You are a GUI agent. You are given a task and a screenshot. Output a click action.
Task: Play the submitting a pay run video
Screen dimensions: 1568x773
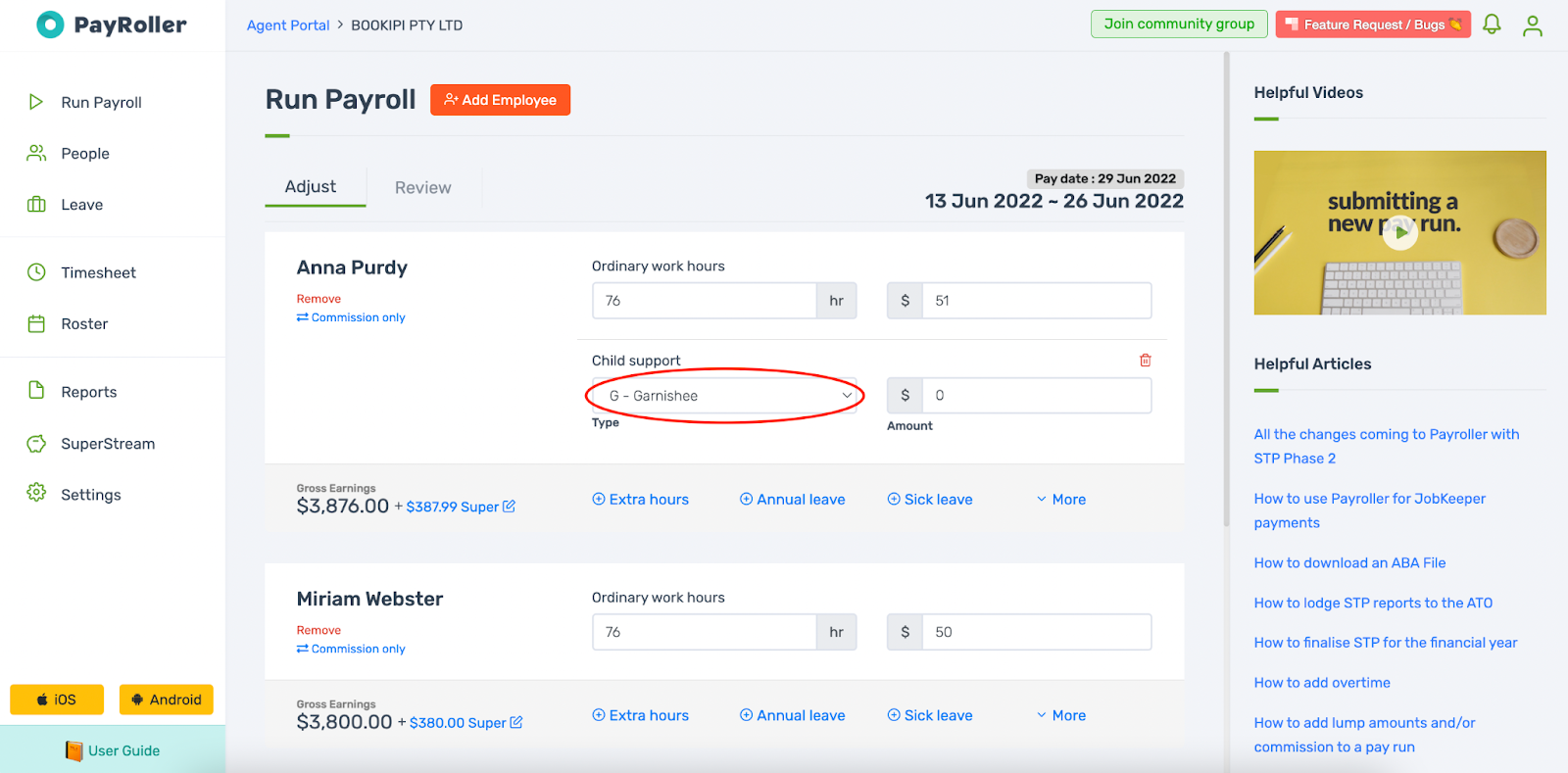pos(1400,232)
